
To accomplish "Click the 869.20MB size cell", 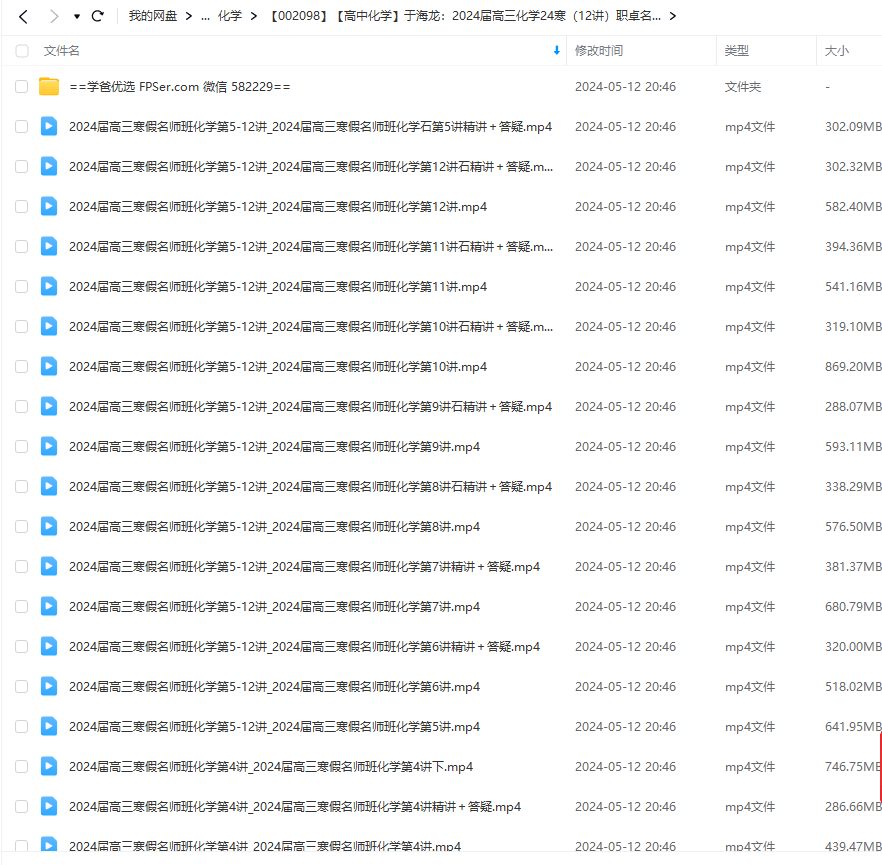I will (853, 367).
